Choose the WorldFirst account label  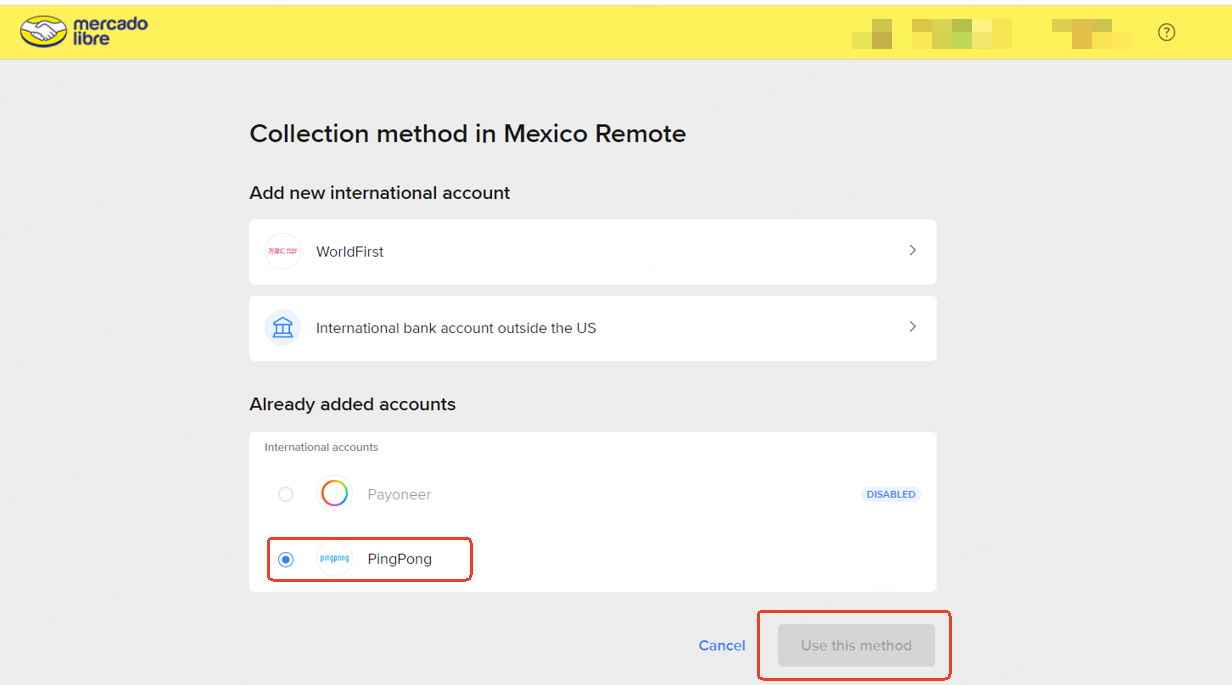(350, 252)
